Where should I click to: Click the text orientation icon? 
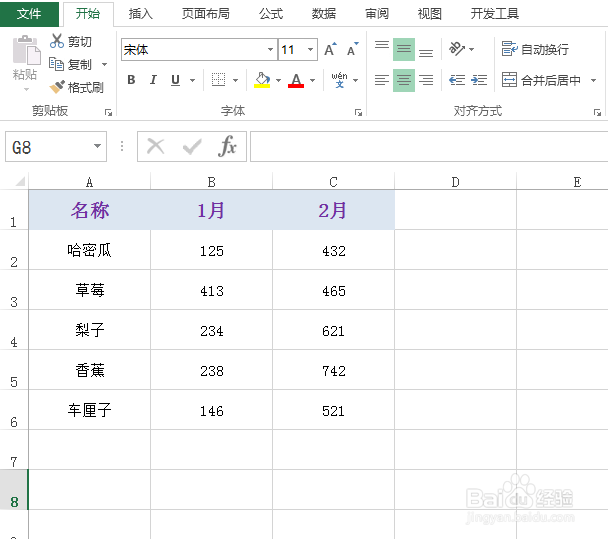point(456,49)
